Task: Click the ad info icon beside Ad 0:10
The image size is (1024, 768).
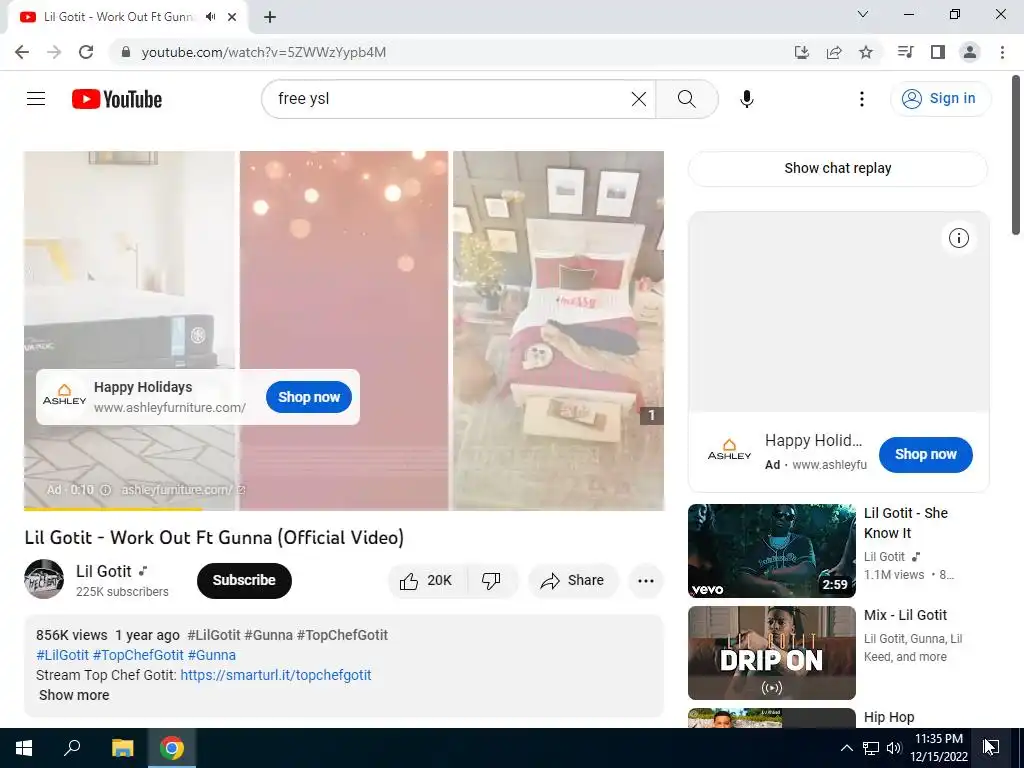Action: point(106,490)
